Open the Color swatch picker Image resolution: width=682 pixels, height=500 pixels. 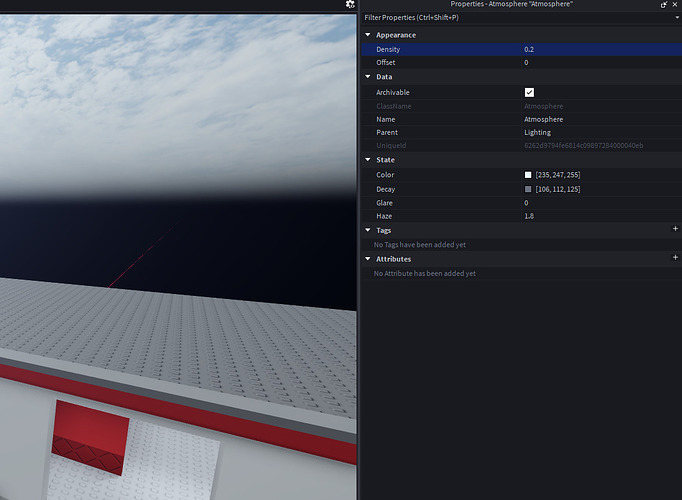(528, 175)
